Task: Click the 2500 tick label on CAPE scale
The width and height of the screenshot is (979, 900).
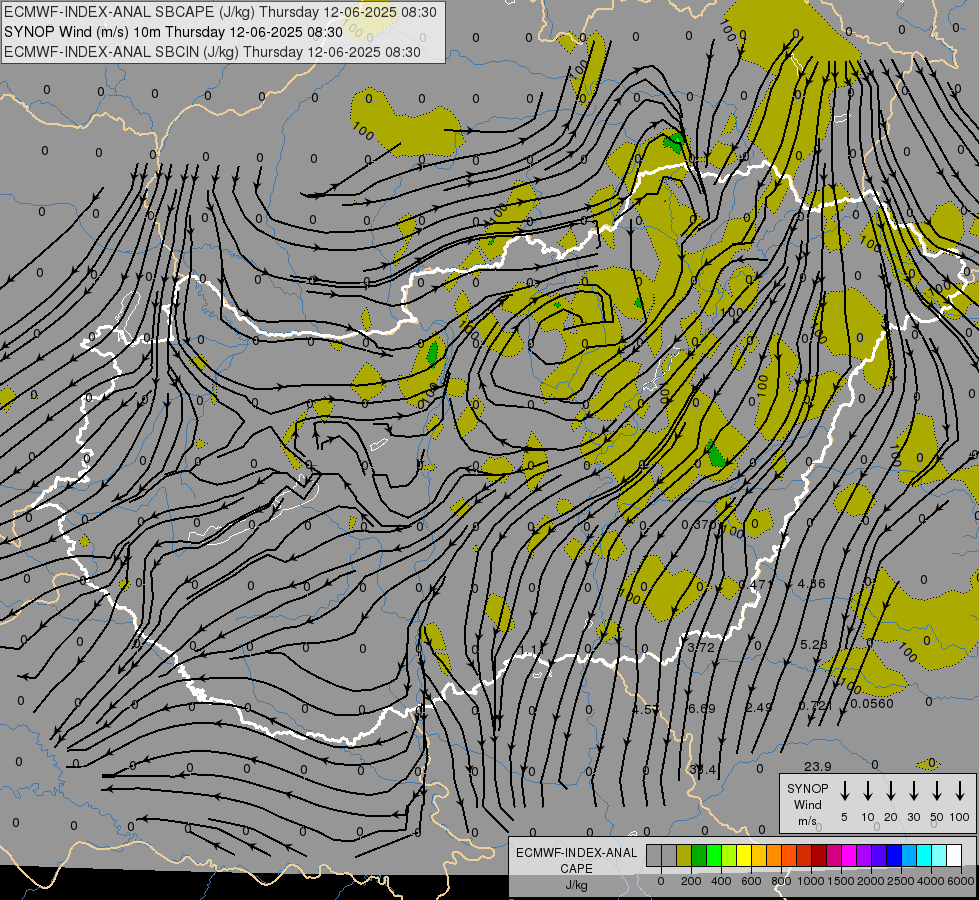Action: pos(901,881)
